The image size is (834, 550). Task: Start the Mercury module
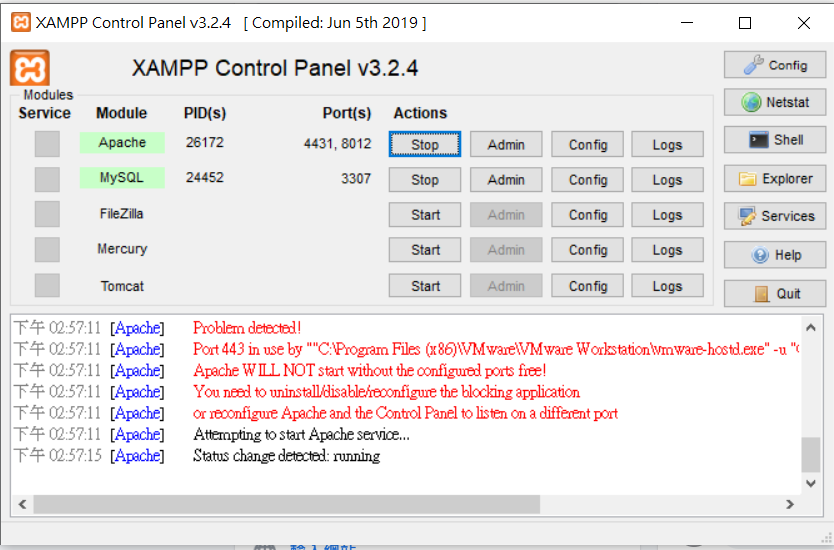tap(425, 250)
